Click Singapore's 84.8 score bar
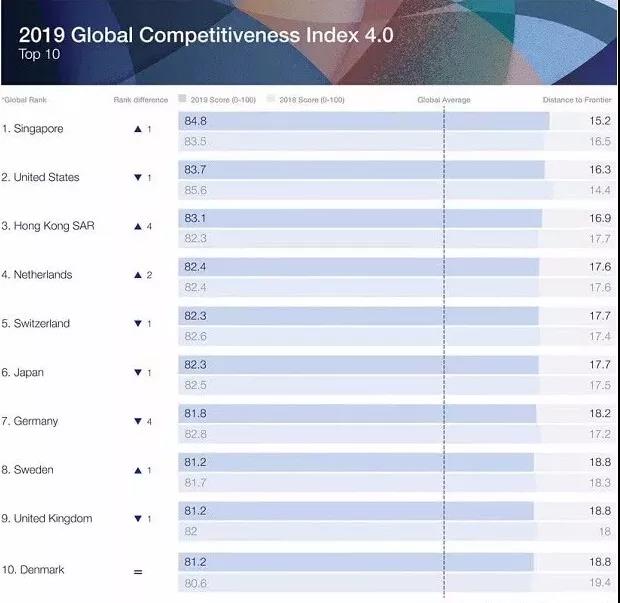This screenshot has width=620, height=603. click(x=364, y=121)
